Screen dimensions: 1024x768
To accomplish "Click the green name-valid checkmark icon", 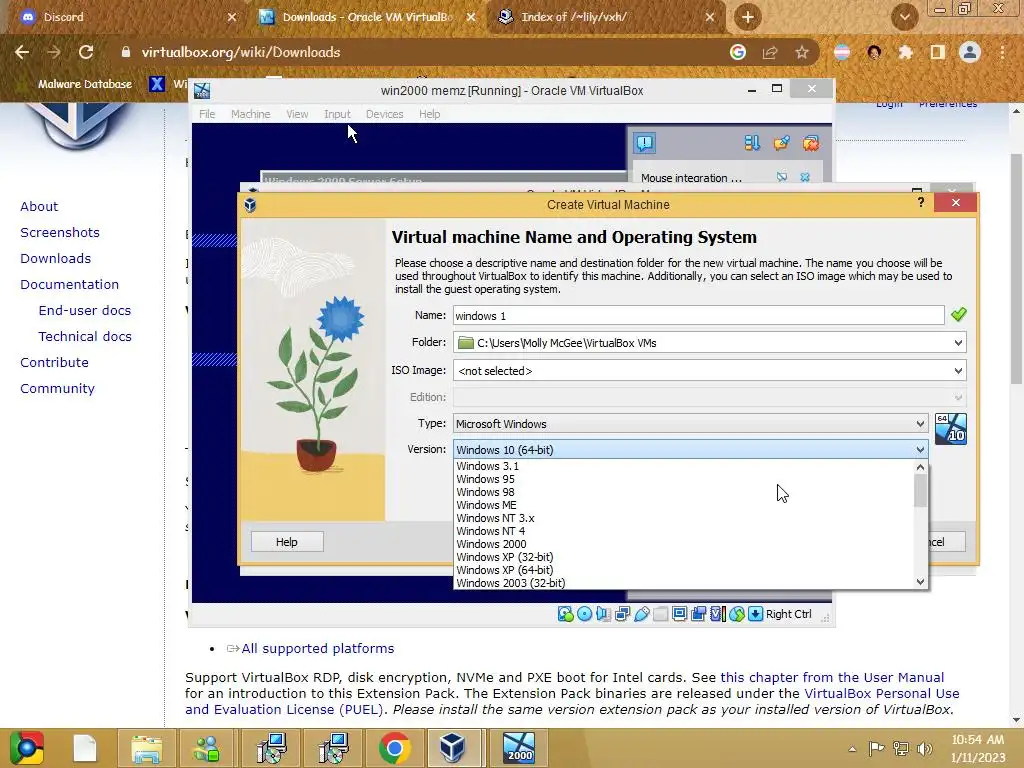I will point(958,315).
